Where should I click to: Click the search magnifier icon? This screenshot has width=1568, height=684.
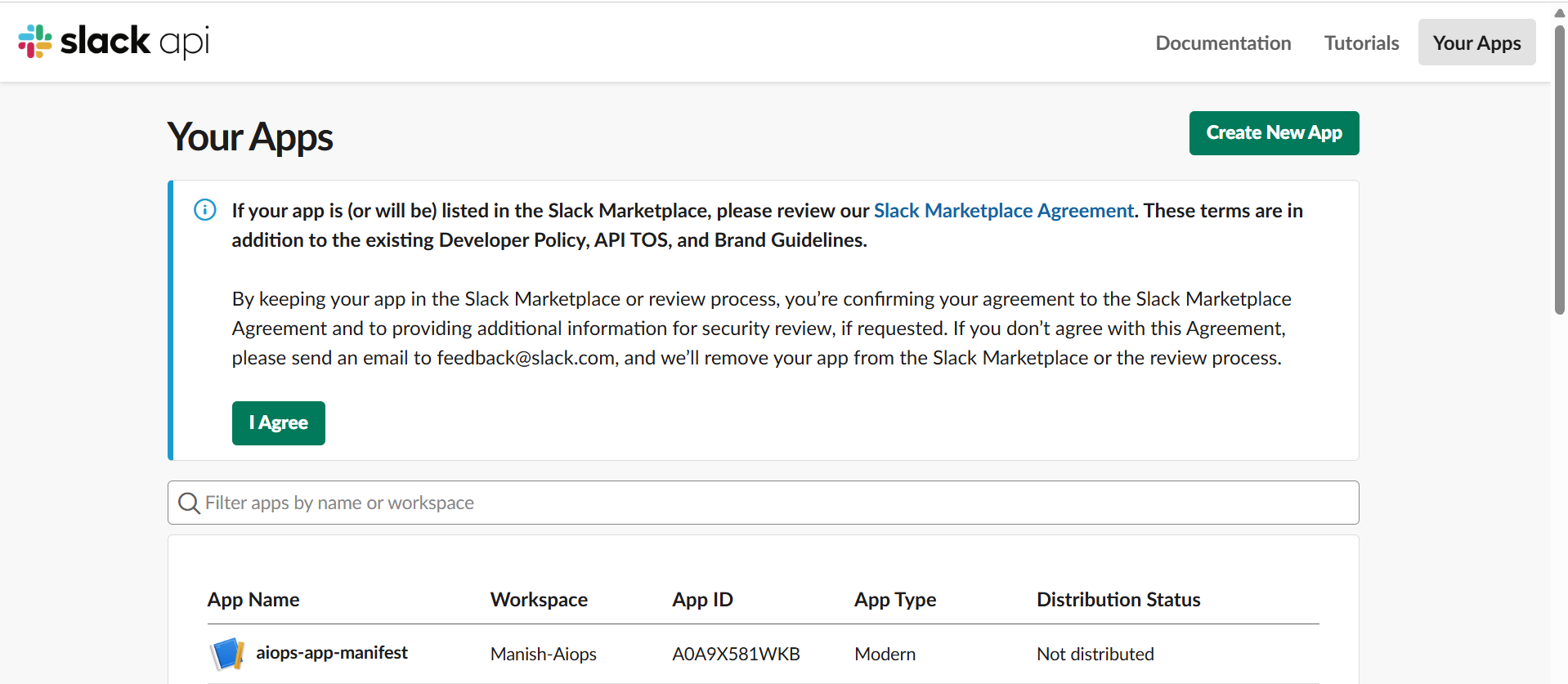coord(189,503)
